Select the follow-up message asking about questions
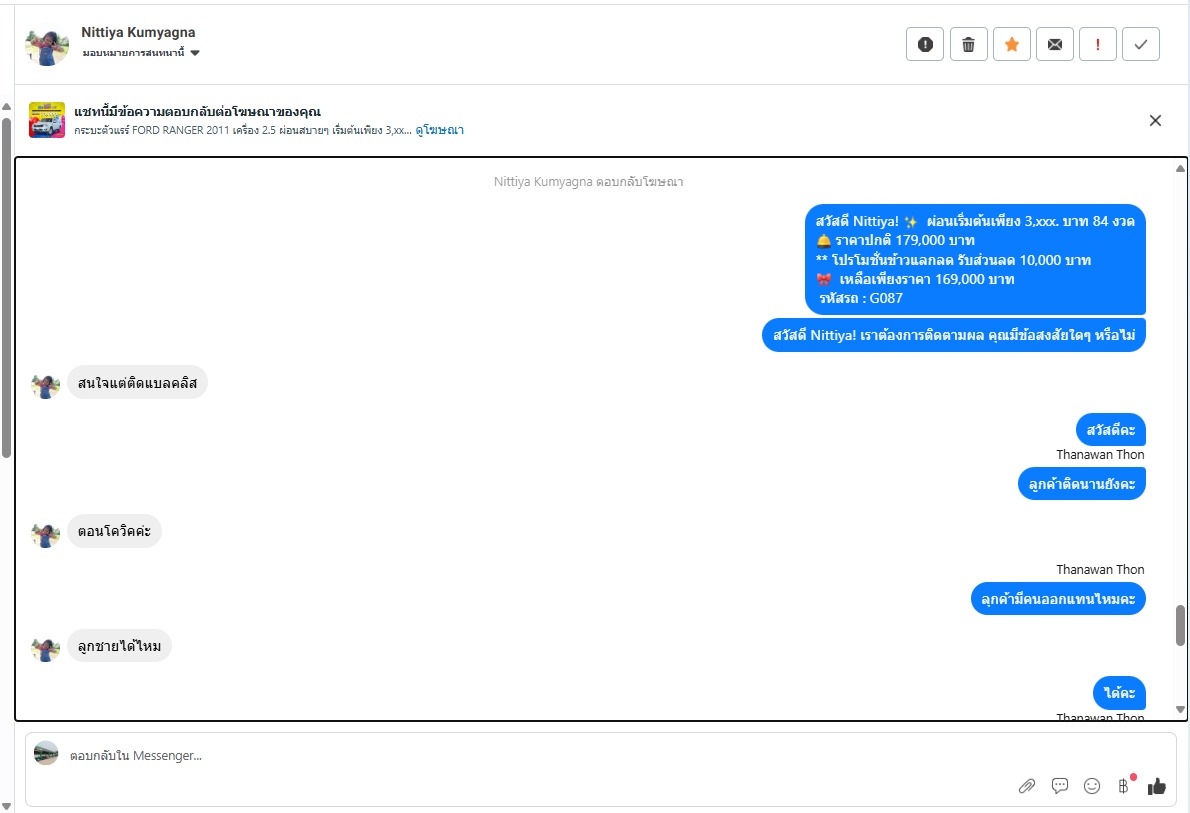 954,335
